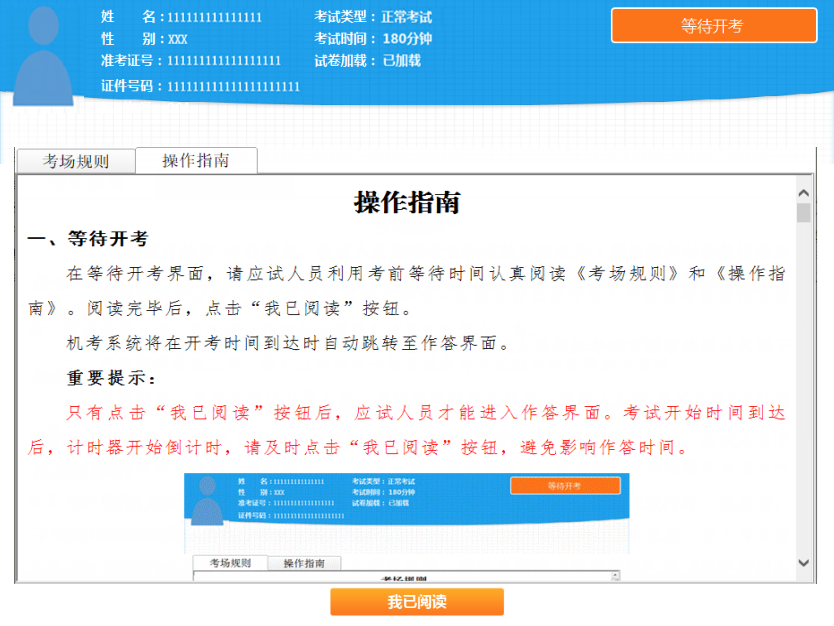
Task: Click the 等待开考 badge in the example image
Action: click(566, 485)
